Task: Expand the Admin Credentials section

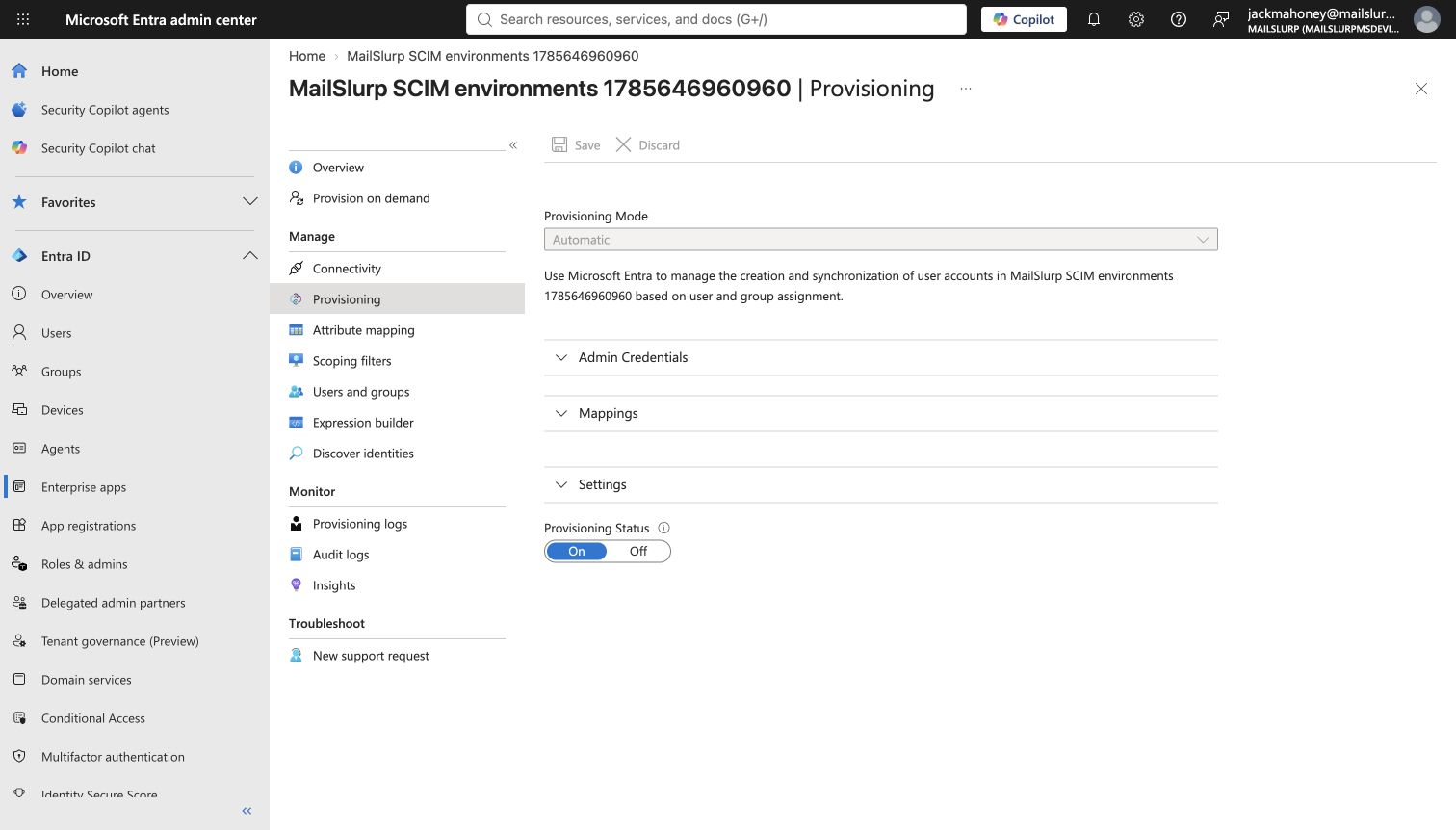Action: pyautogui.click(x=880, y=357)
